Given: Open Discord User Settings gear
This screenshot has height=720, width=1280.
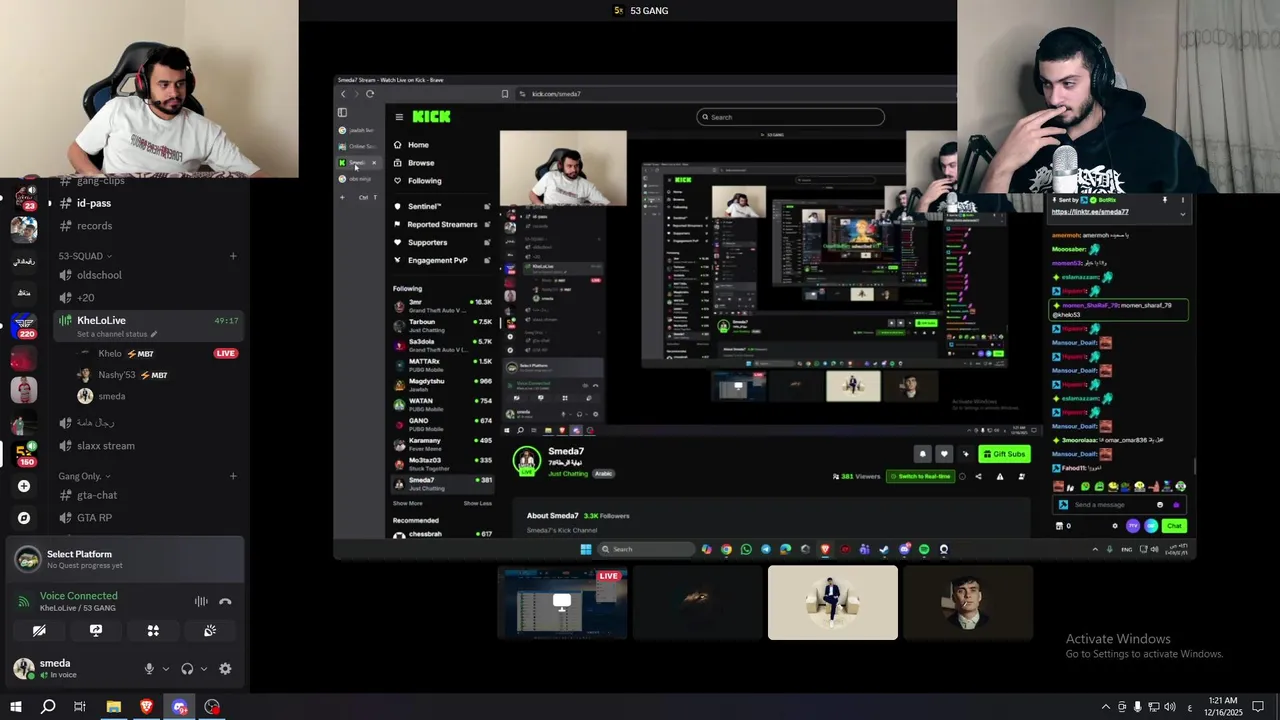Looking at the screenshot, I should click(225, 669).
